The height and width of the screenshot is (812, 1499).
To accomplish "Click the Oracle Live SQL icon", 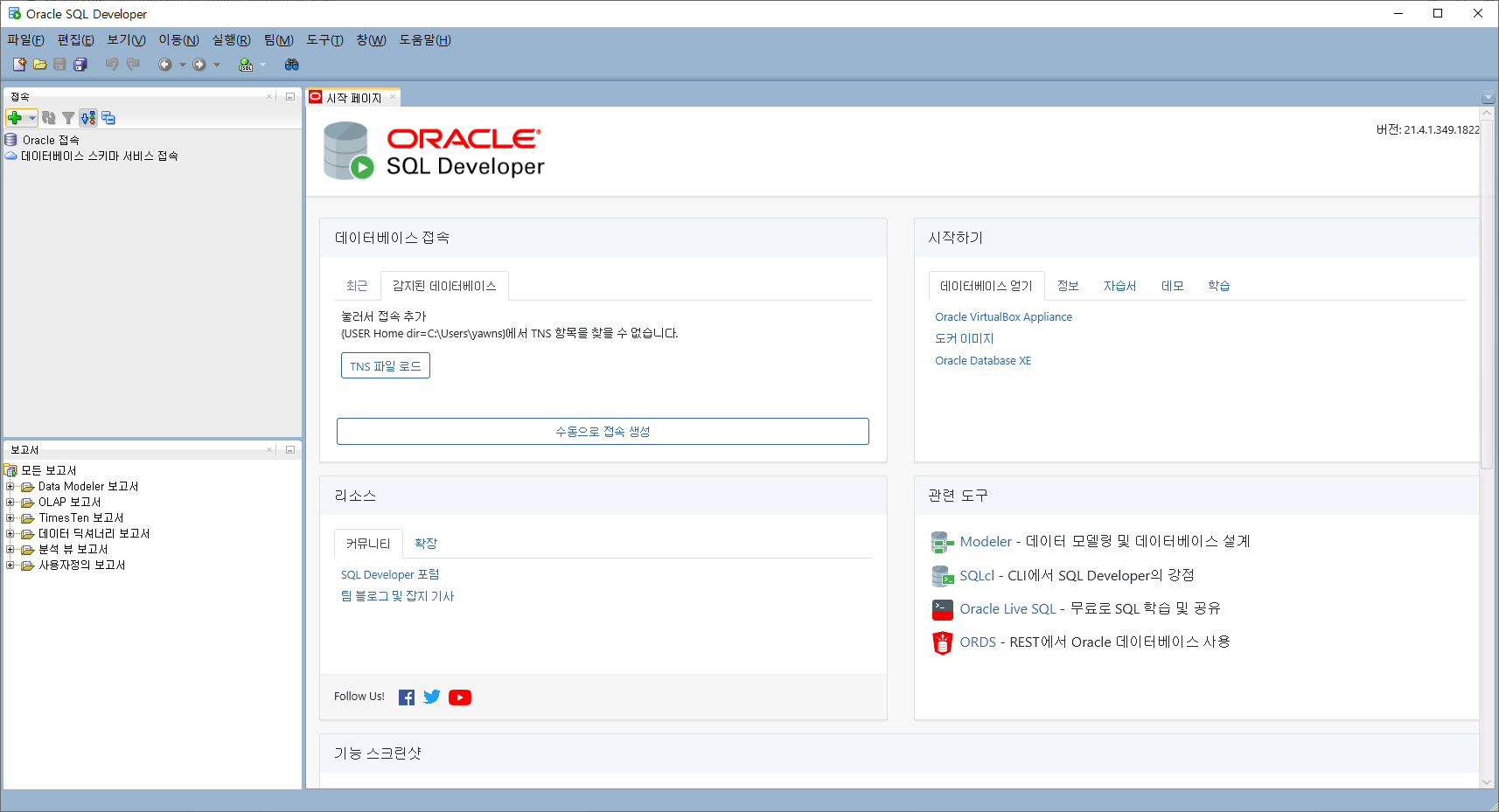I will pos(942,609).
